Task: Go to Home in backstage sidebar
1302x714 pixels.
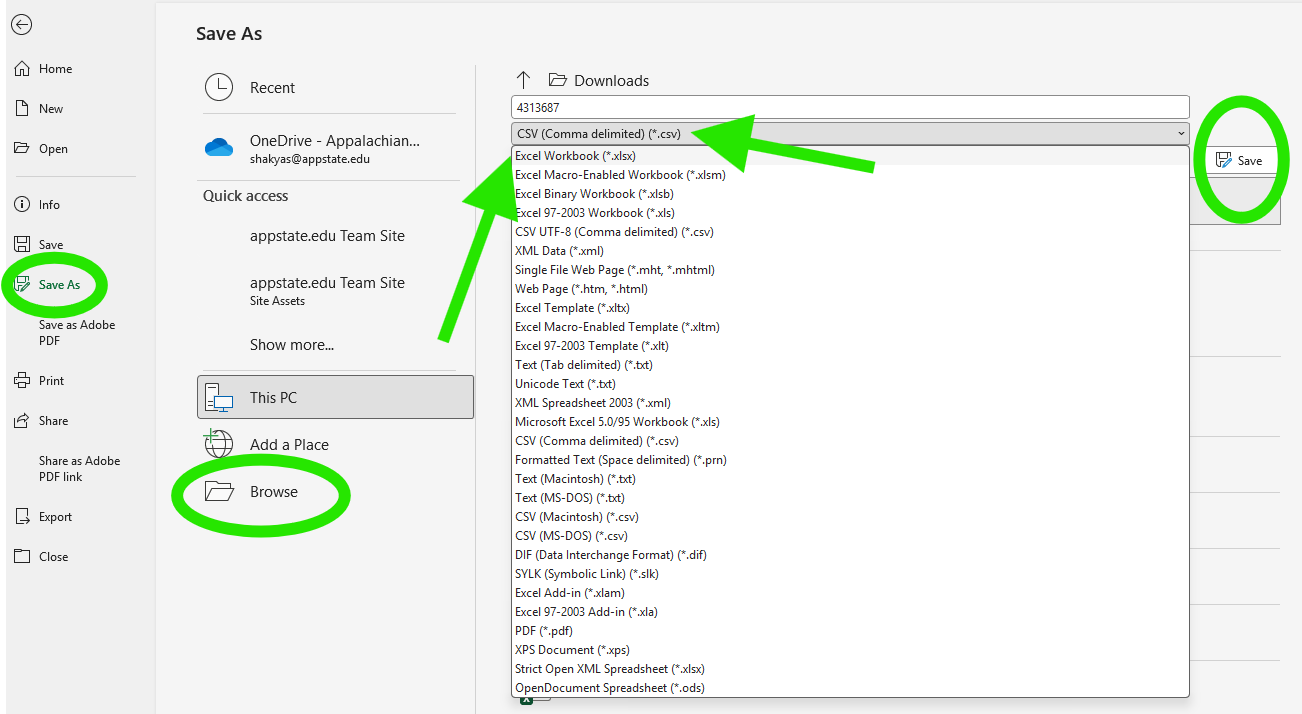Action: point(55,69)
